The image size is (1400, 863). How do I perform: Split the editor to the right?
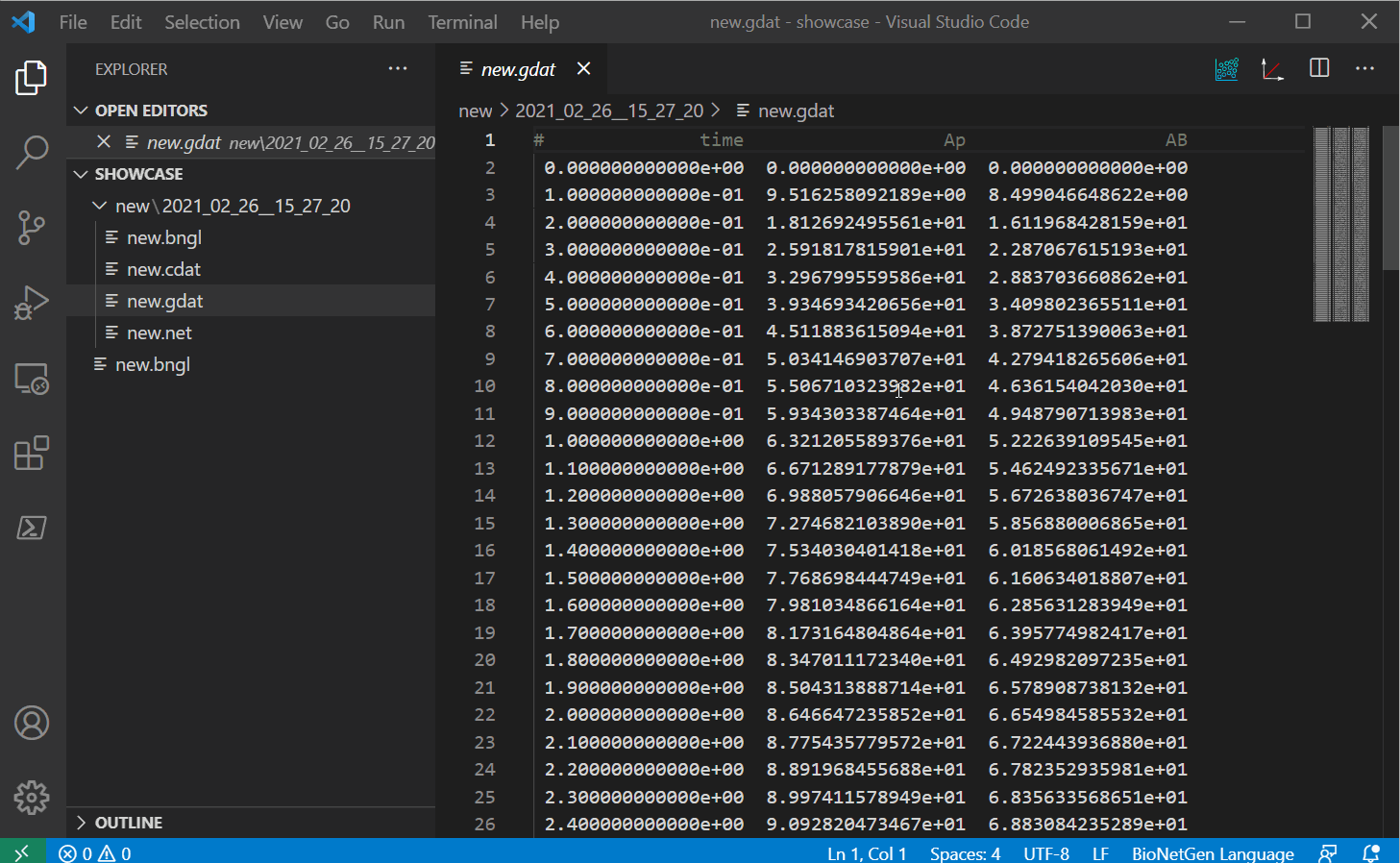pyautogui.click(x=1319, y=68)
